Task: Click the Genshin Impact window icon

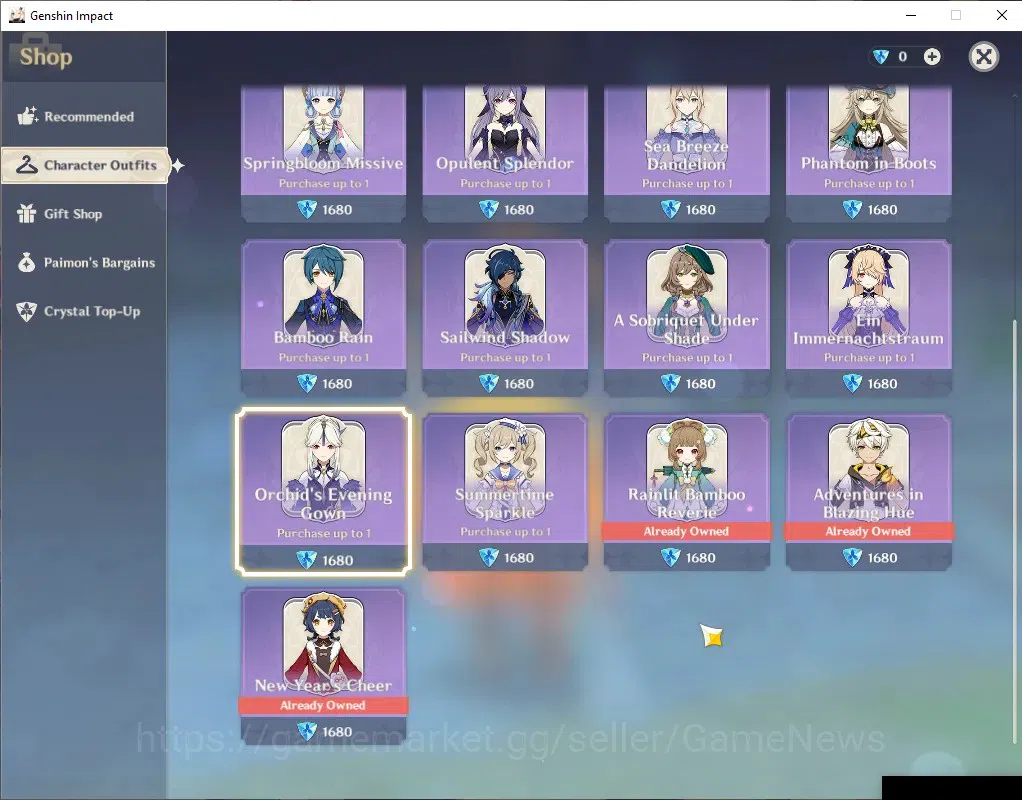Action: [x=16, y=15]
